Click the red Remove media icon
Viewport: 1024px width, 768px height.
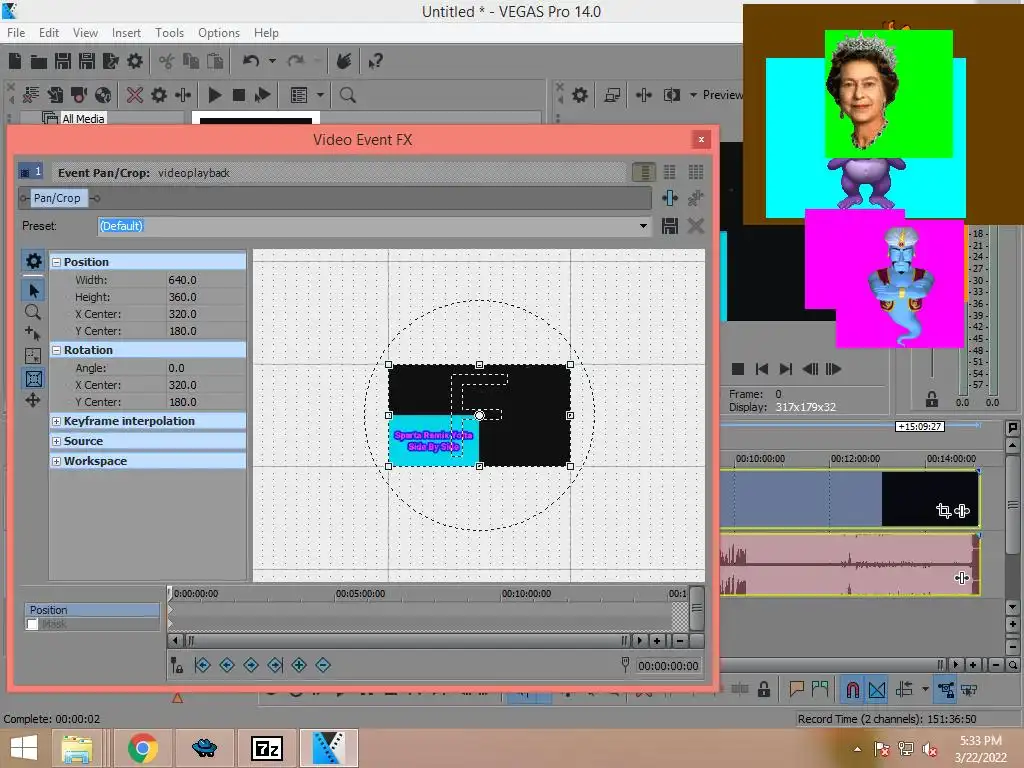pos(135,95)
